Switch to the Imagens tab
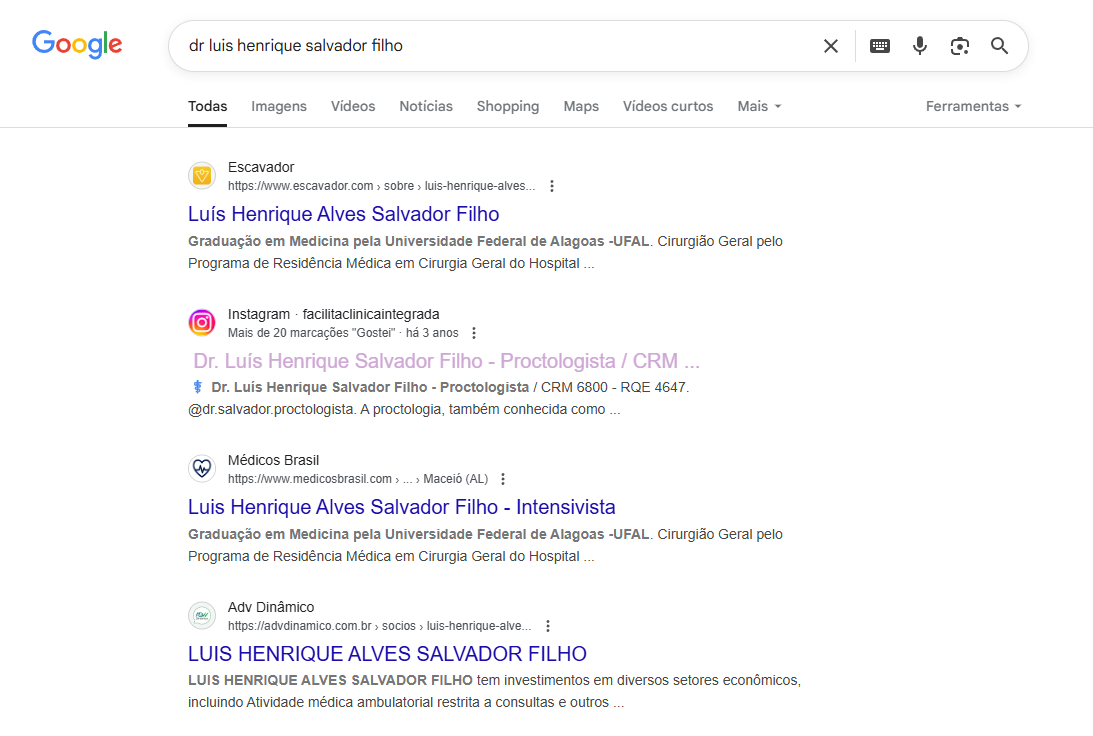 (x=279, y=106)
